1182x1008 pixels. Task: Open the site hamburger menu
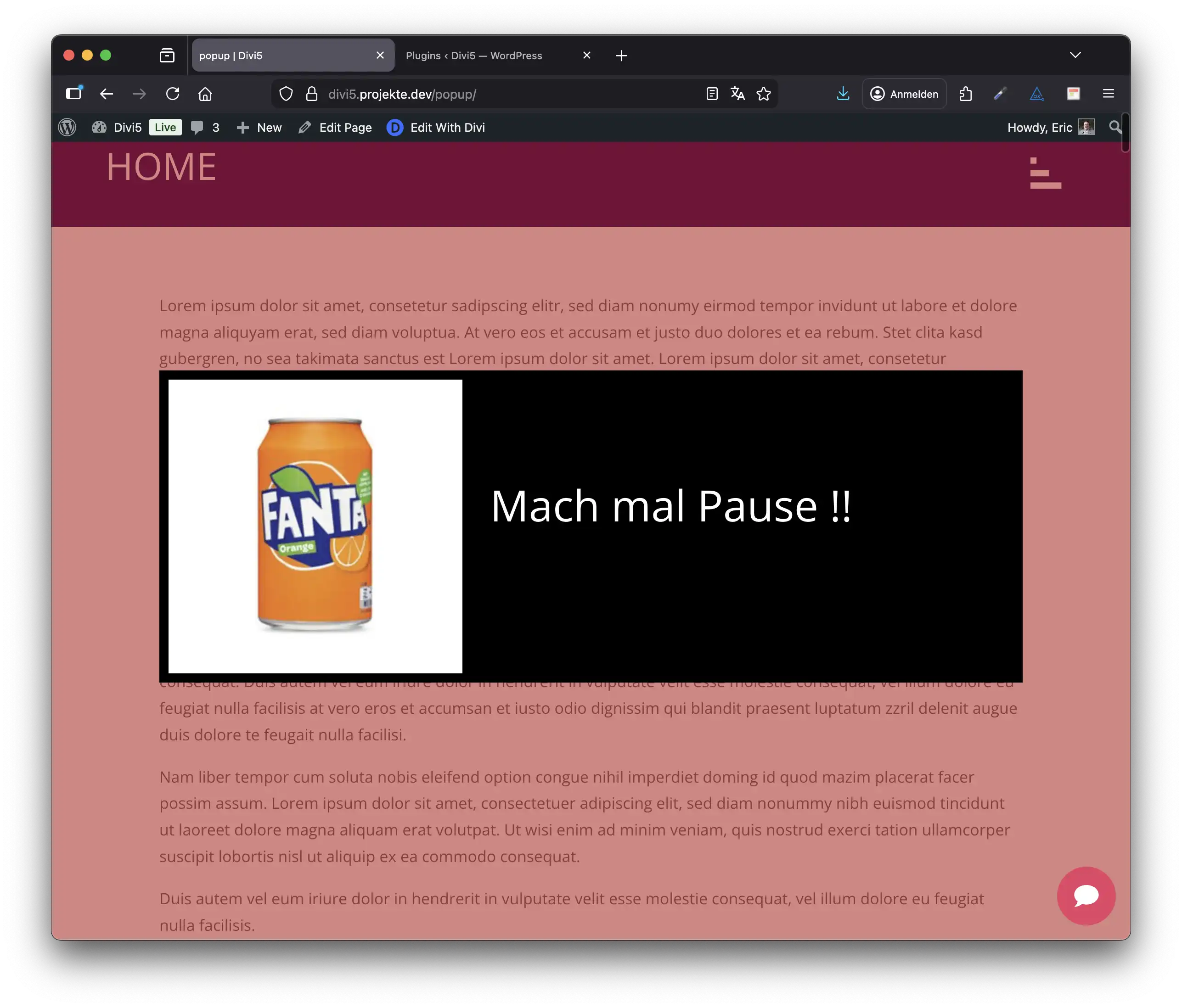1045,173
